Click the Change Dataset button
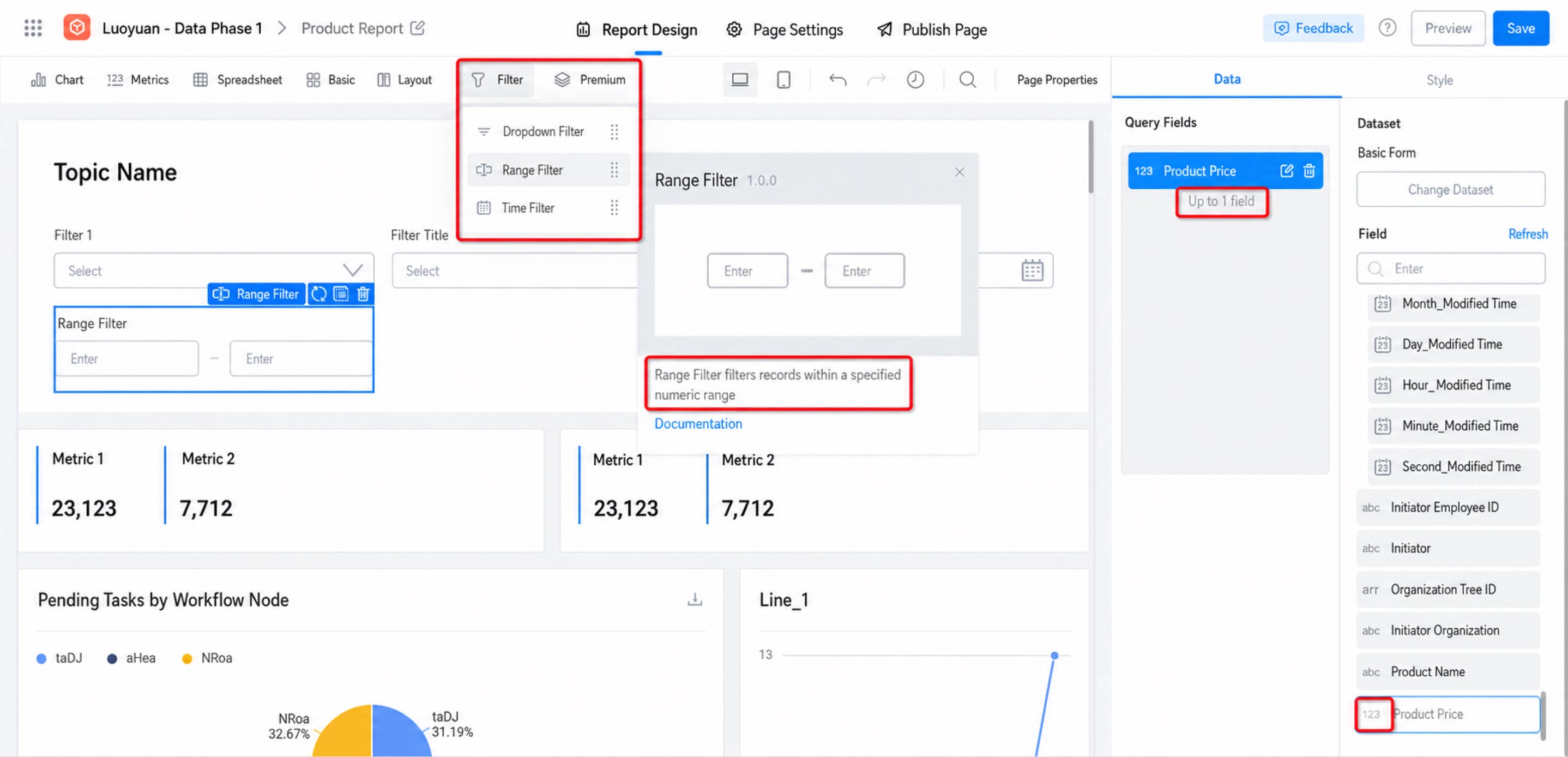This screenshot has width=1568, height=757. [x=1450, y=189]
